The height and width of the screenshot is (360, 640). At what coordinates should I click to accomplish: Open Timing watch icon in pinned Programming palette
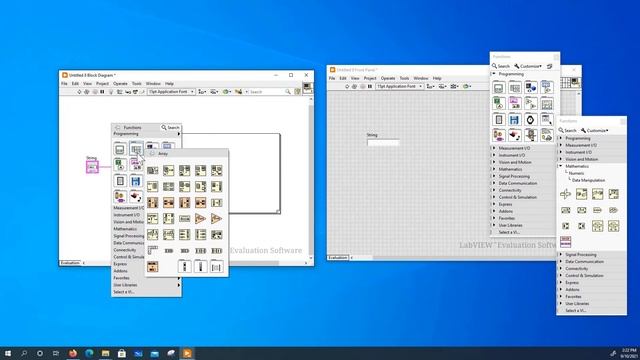click(531, 120)
